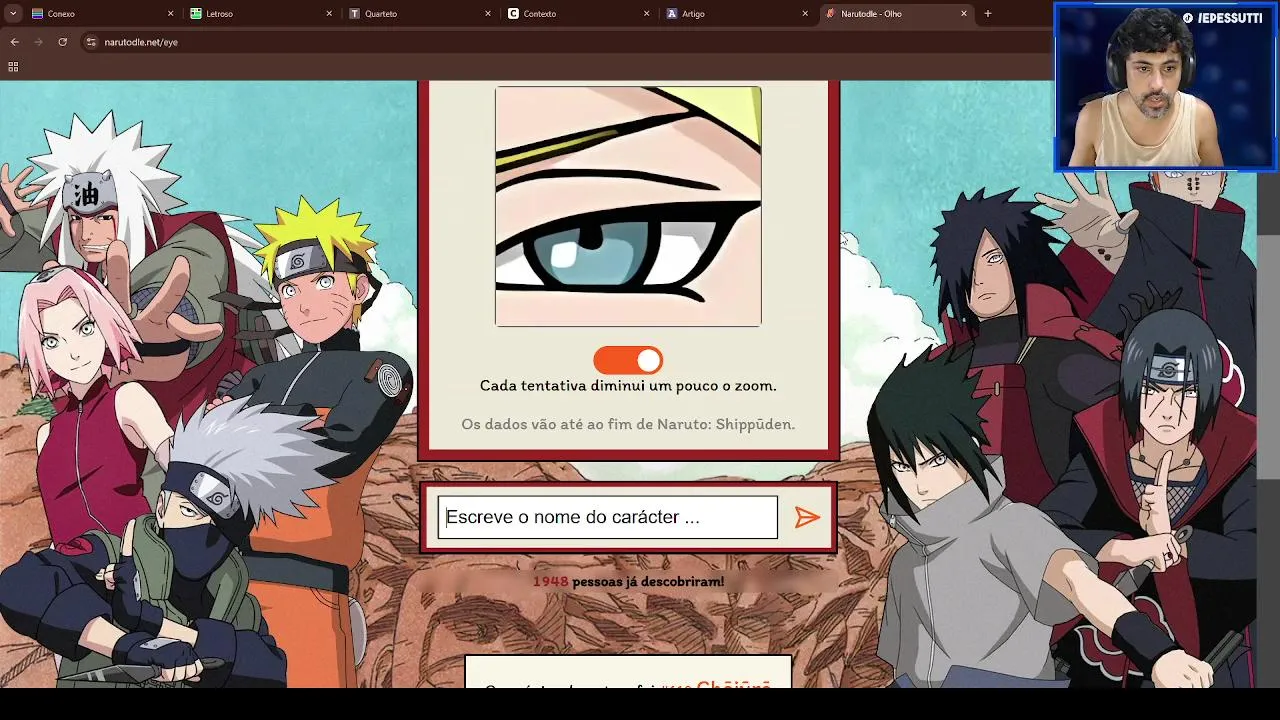1280x720 pixels.
Task: Go back to previous page
Action: click(14, 42)
